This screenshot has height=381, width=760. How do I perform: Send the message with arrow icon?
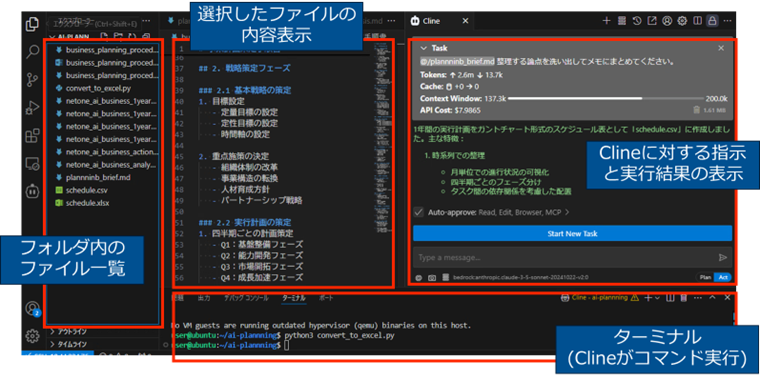[x=723, y=257]
